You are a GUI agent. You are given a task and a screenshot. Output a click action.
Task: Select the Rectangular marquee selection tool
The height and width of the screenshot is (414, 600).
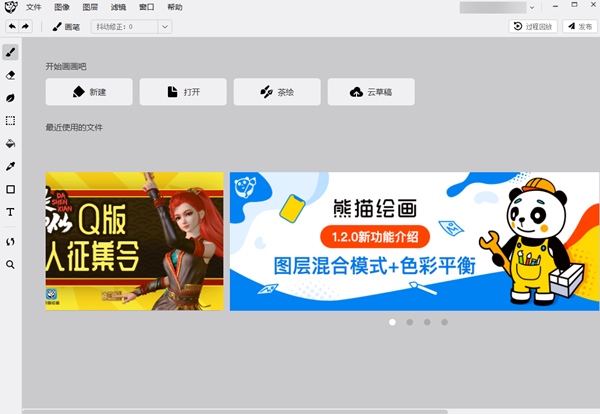pyautogui.click(x=10, y=121)
